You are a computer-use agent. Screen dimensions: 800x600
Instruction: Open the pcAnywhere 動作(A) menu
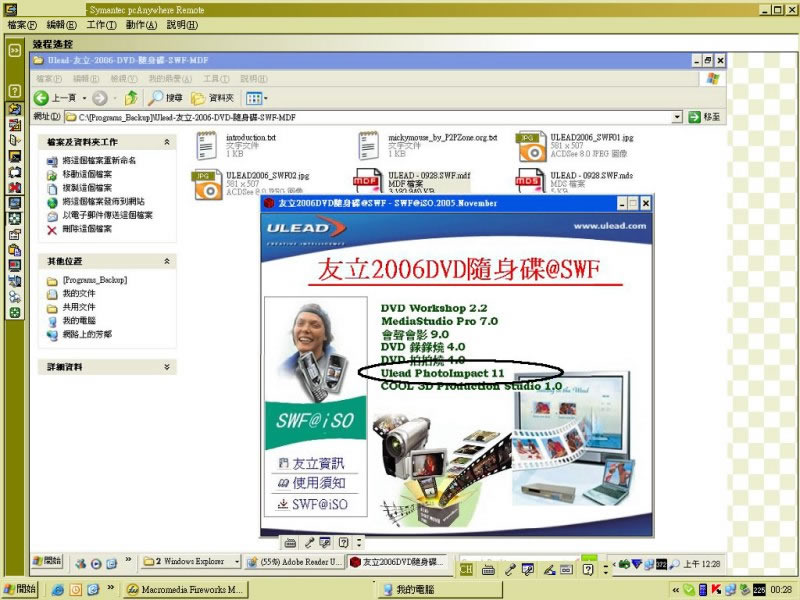click(141, 25)
